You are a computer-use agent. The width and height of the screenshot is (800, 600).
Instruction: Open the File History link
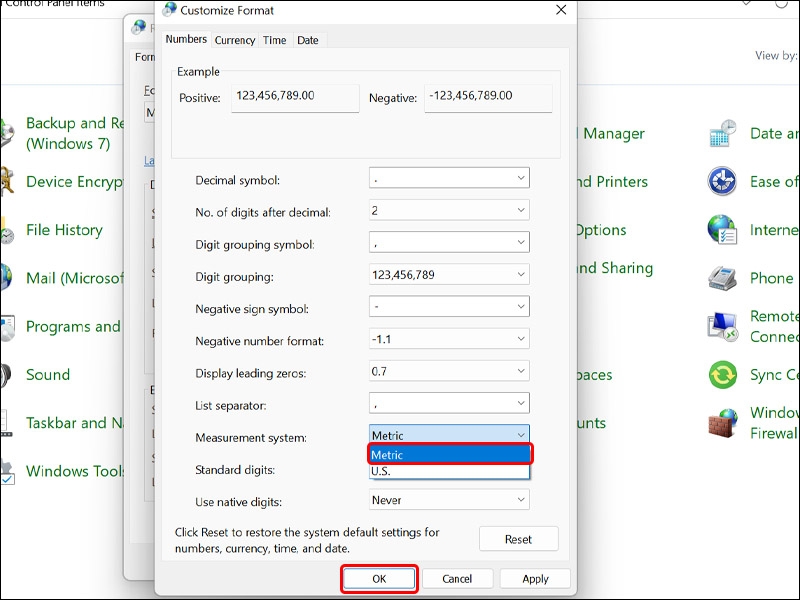click(x=64, y=230)
